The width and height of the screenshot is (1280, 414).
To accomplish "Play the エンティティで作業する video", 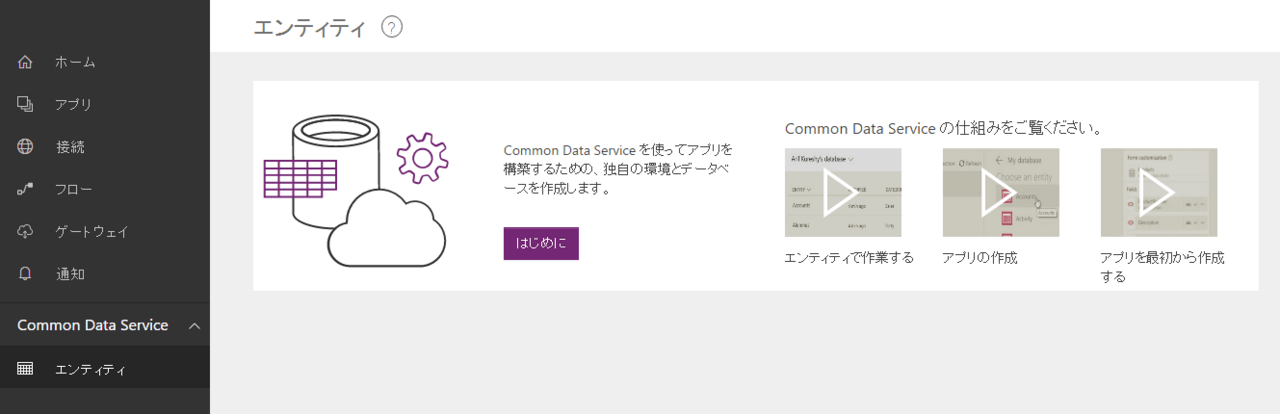I will pyautogui.click(x=842, y=192).
